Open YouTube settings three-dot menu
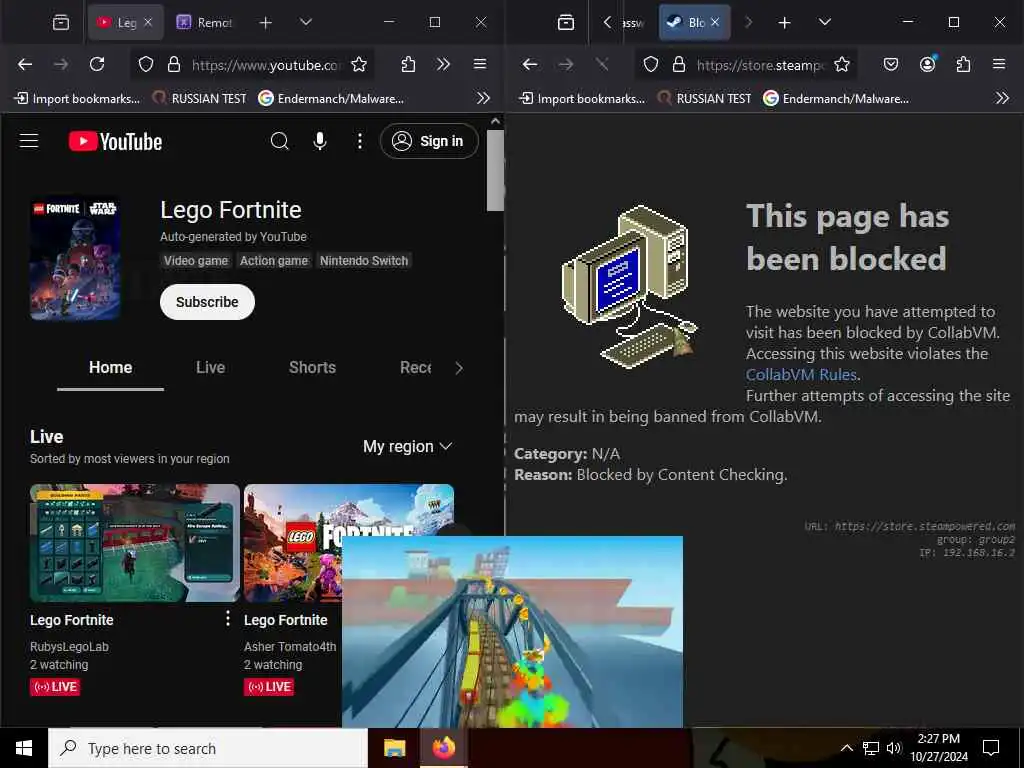Viewport: 1024px width, 768px height. point(359,141)
